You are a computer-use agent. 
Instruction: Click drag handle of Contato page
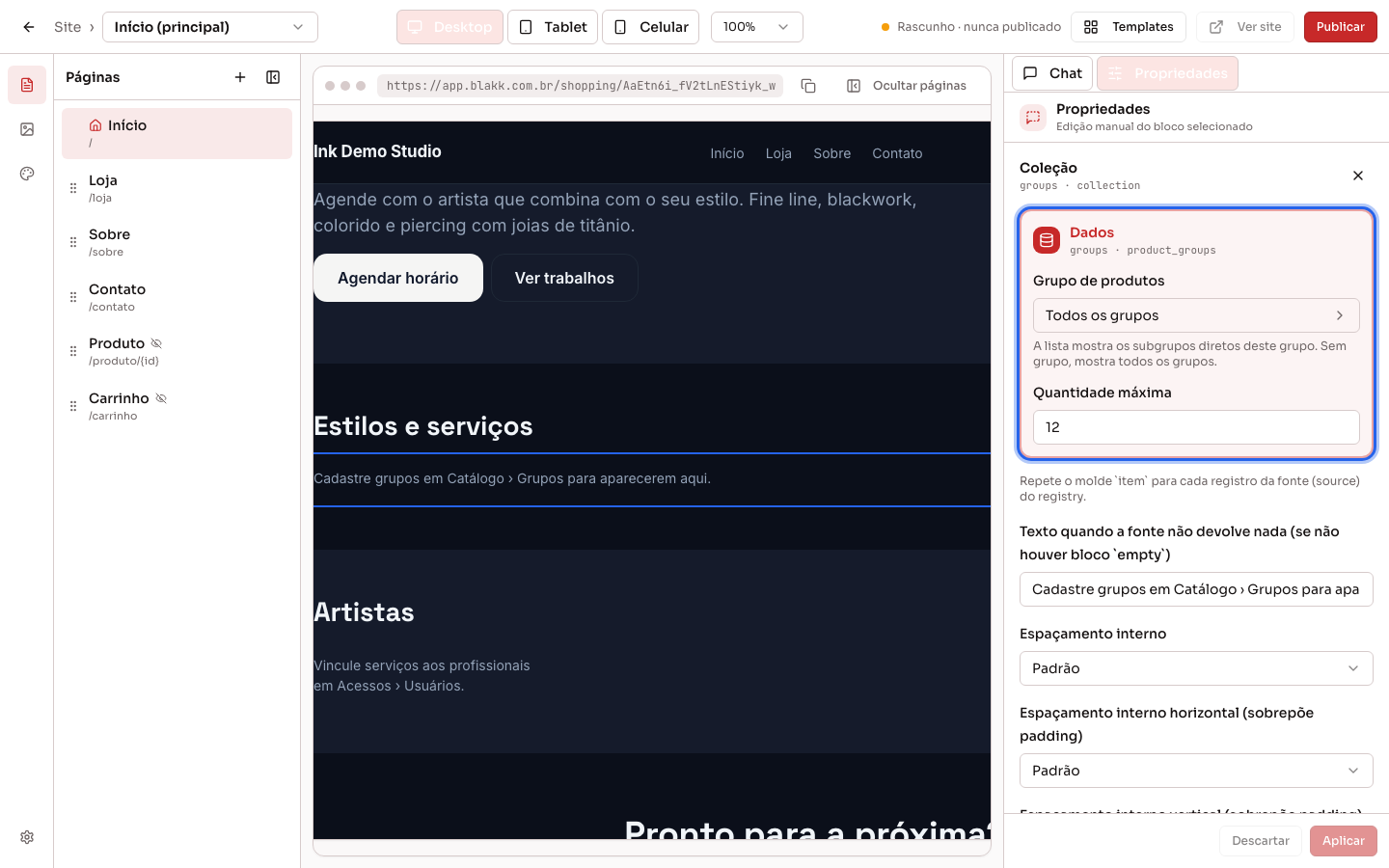[73, 297]
